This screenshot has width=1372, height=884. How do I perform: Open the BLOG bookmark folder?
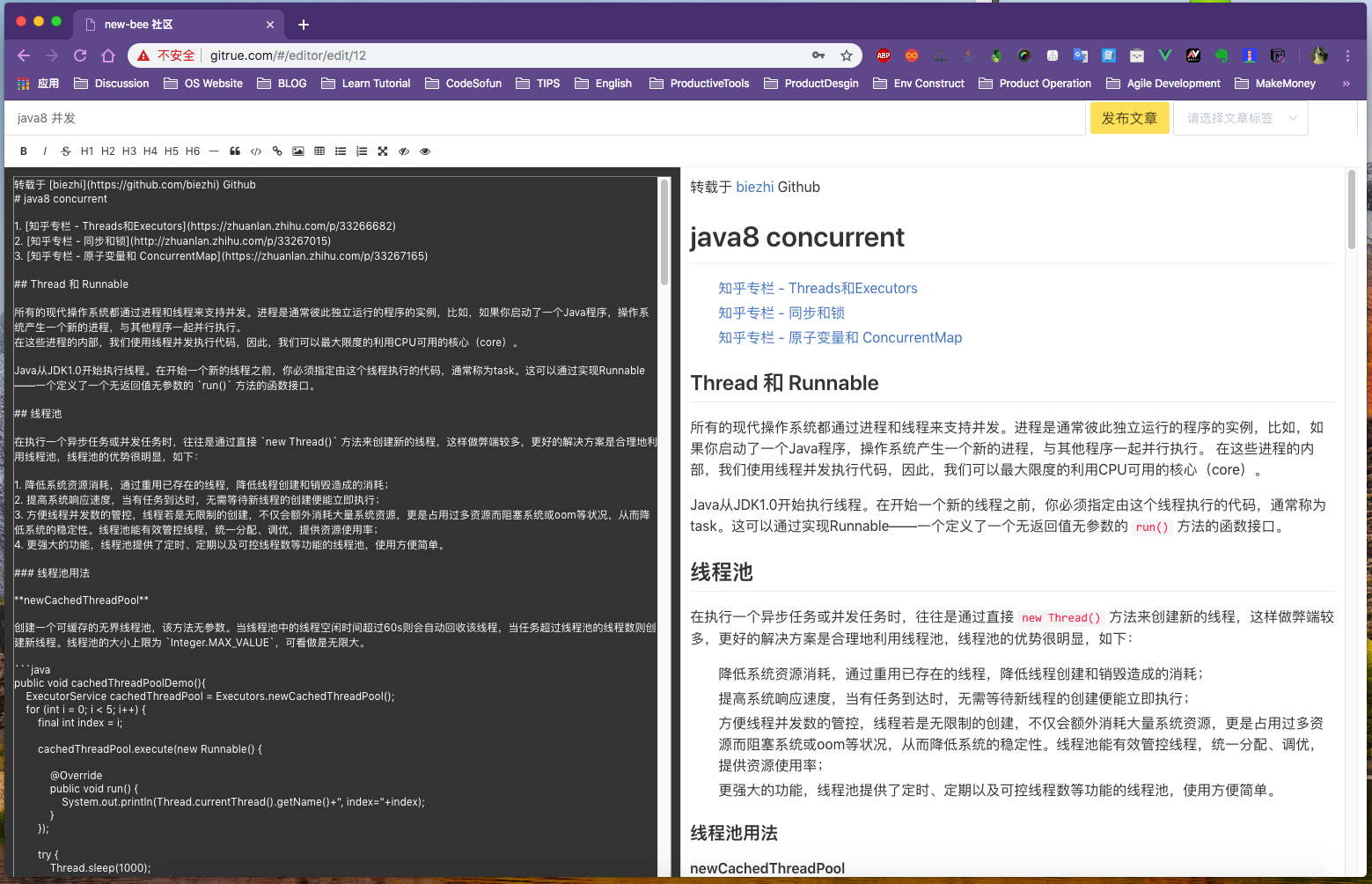[x=282, y=84]
